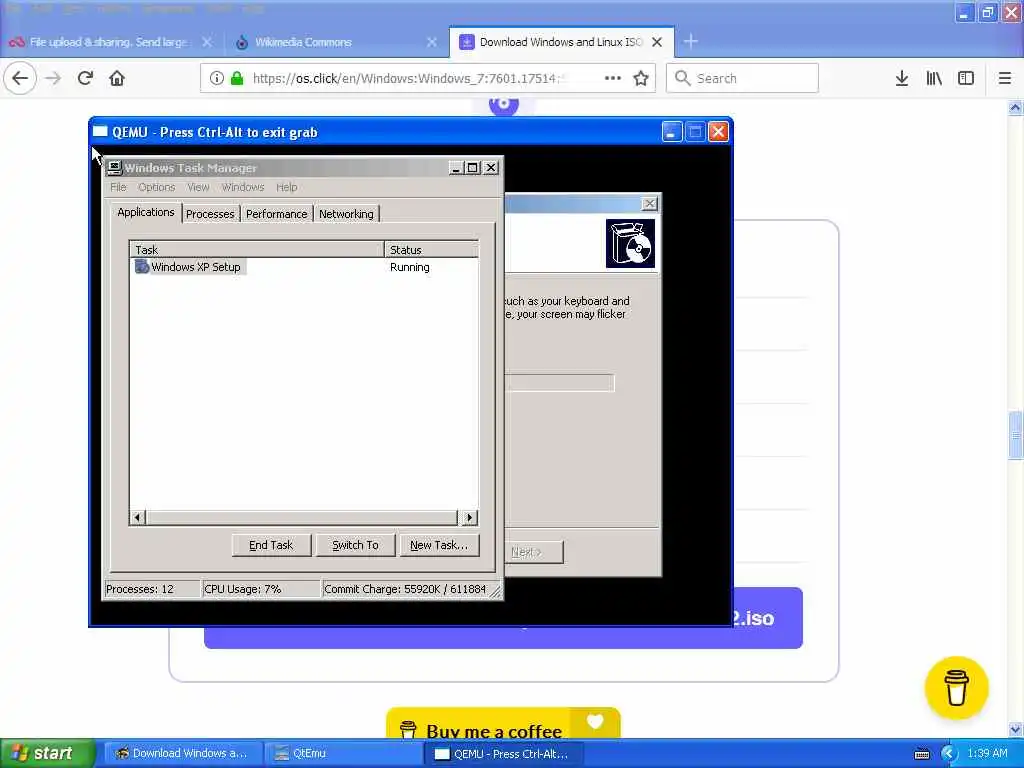The height and width of the screenshot is (768, 1024).
Task: Click Next button in XP Setup dialog
Action: pyautogui.click(x=534, y=552)
